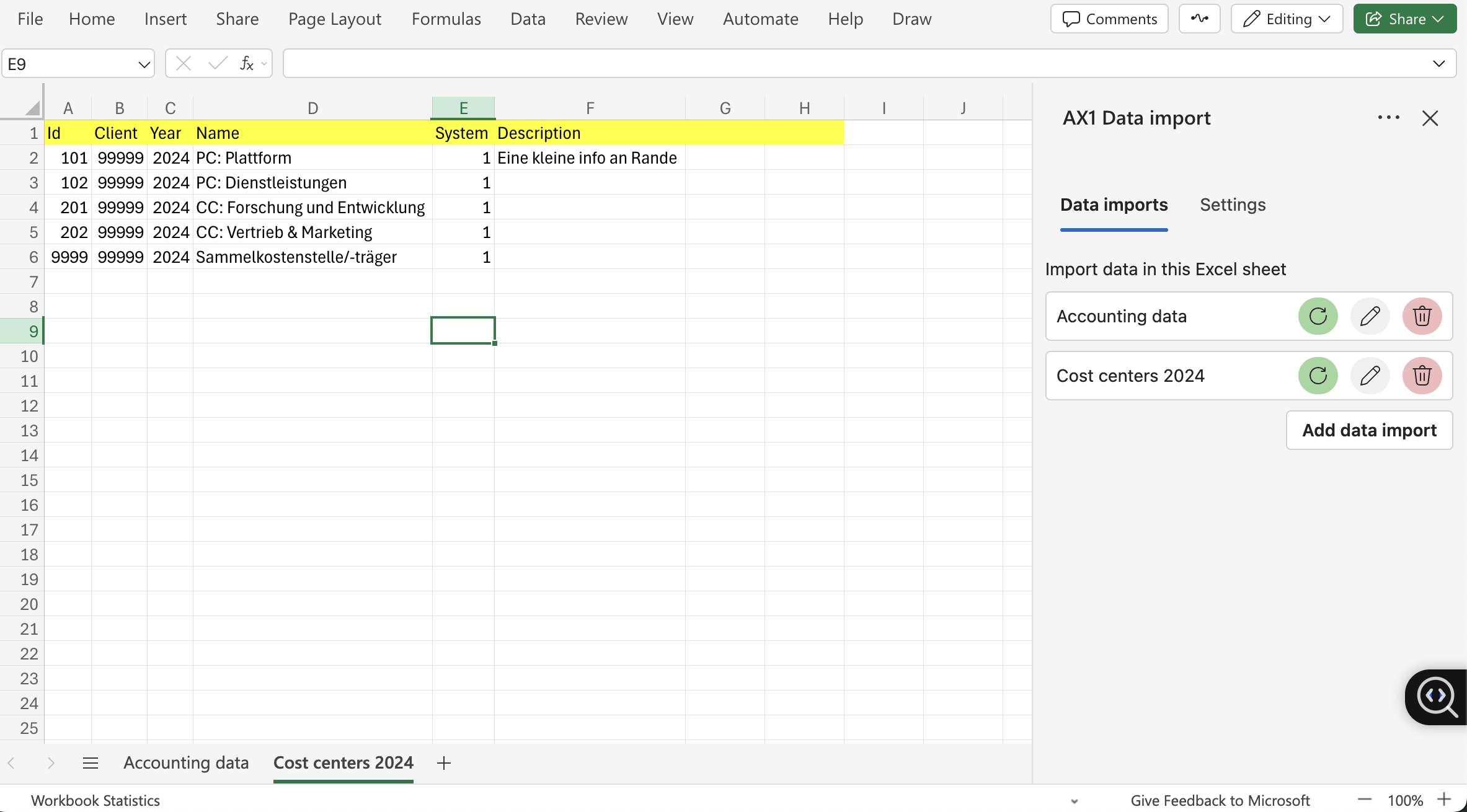Go to previous sheet arrow
This screenshot has height=812, width=1467.
point(11,763)
